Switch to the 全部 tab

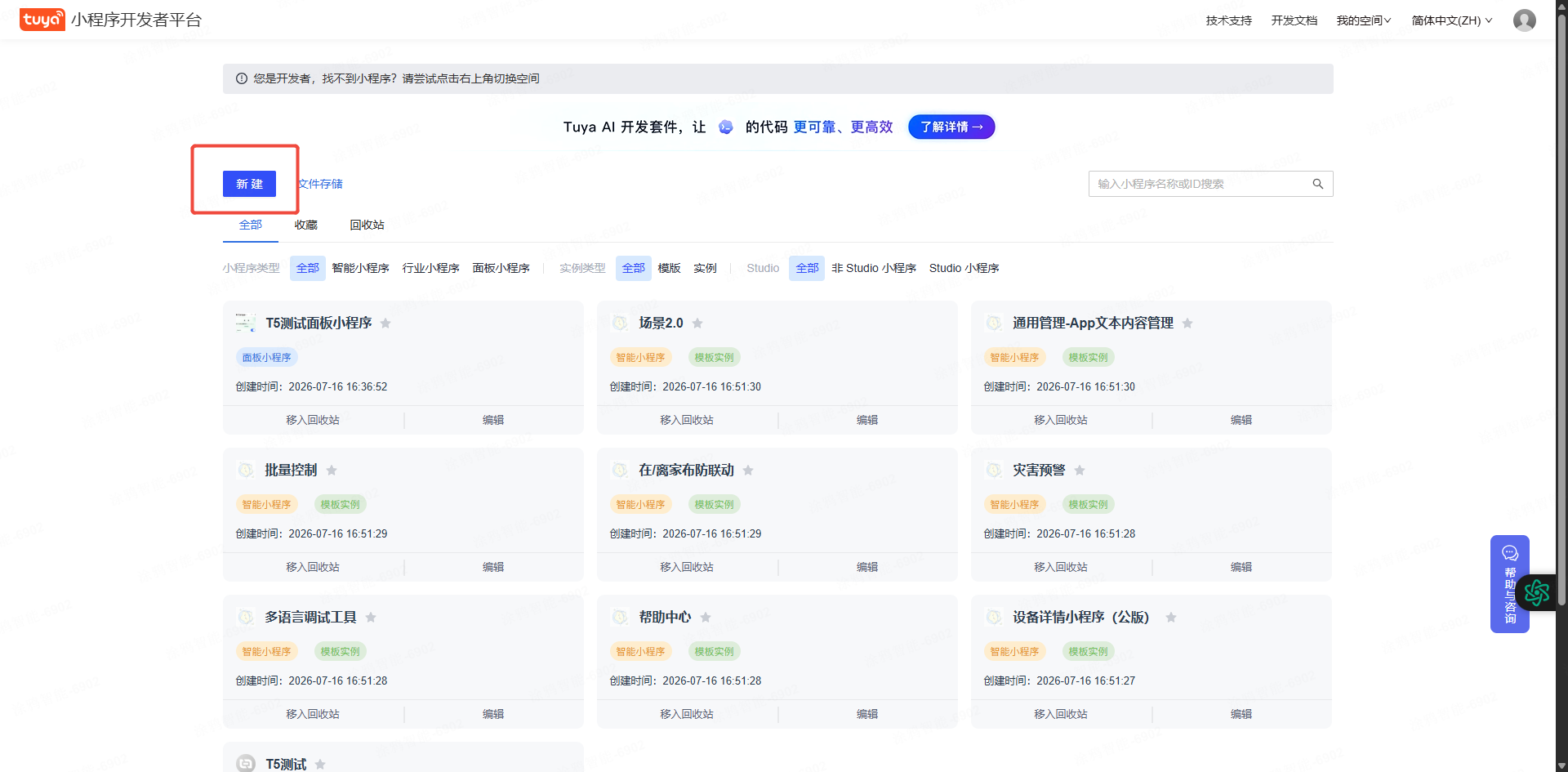click(251, 225)
